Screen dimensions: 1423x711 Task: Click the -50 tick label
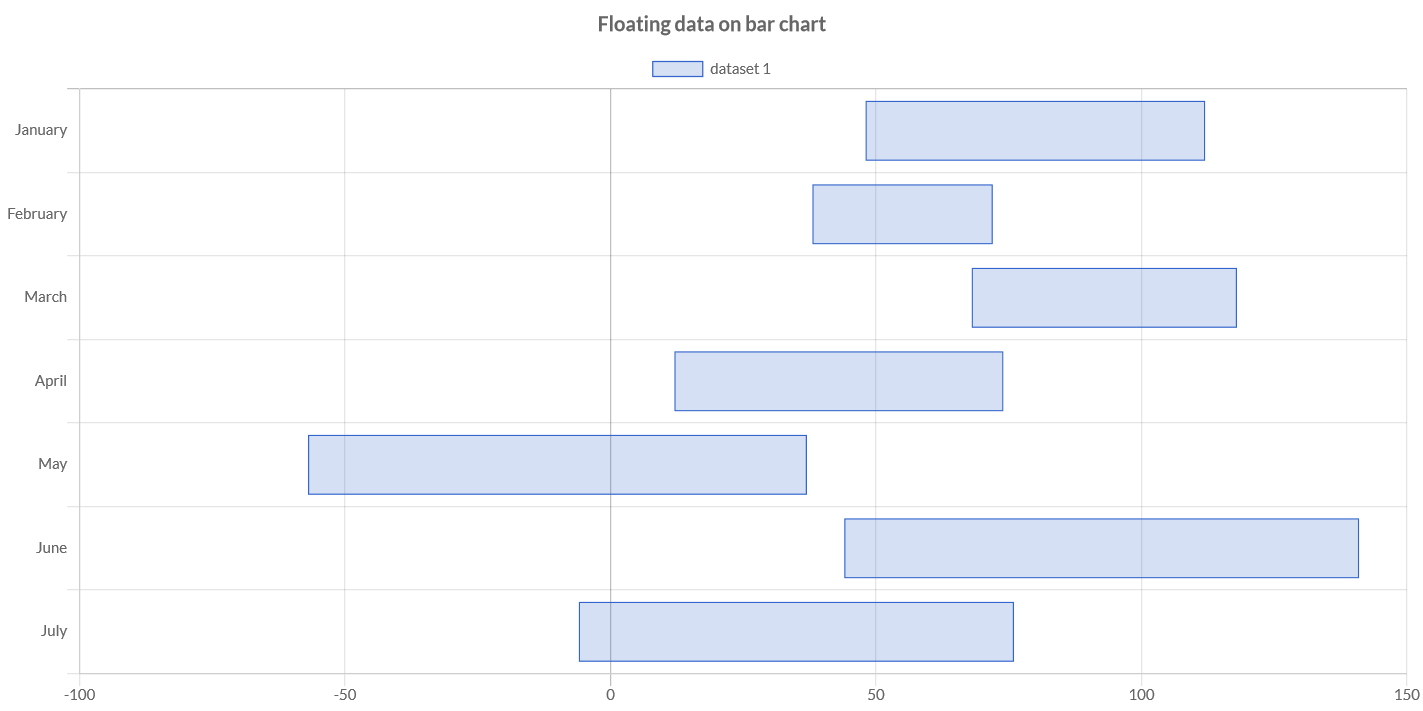tap(345, 694)
